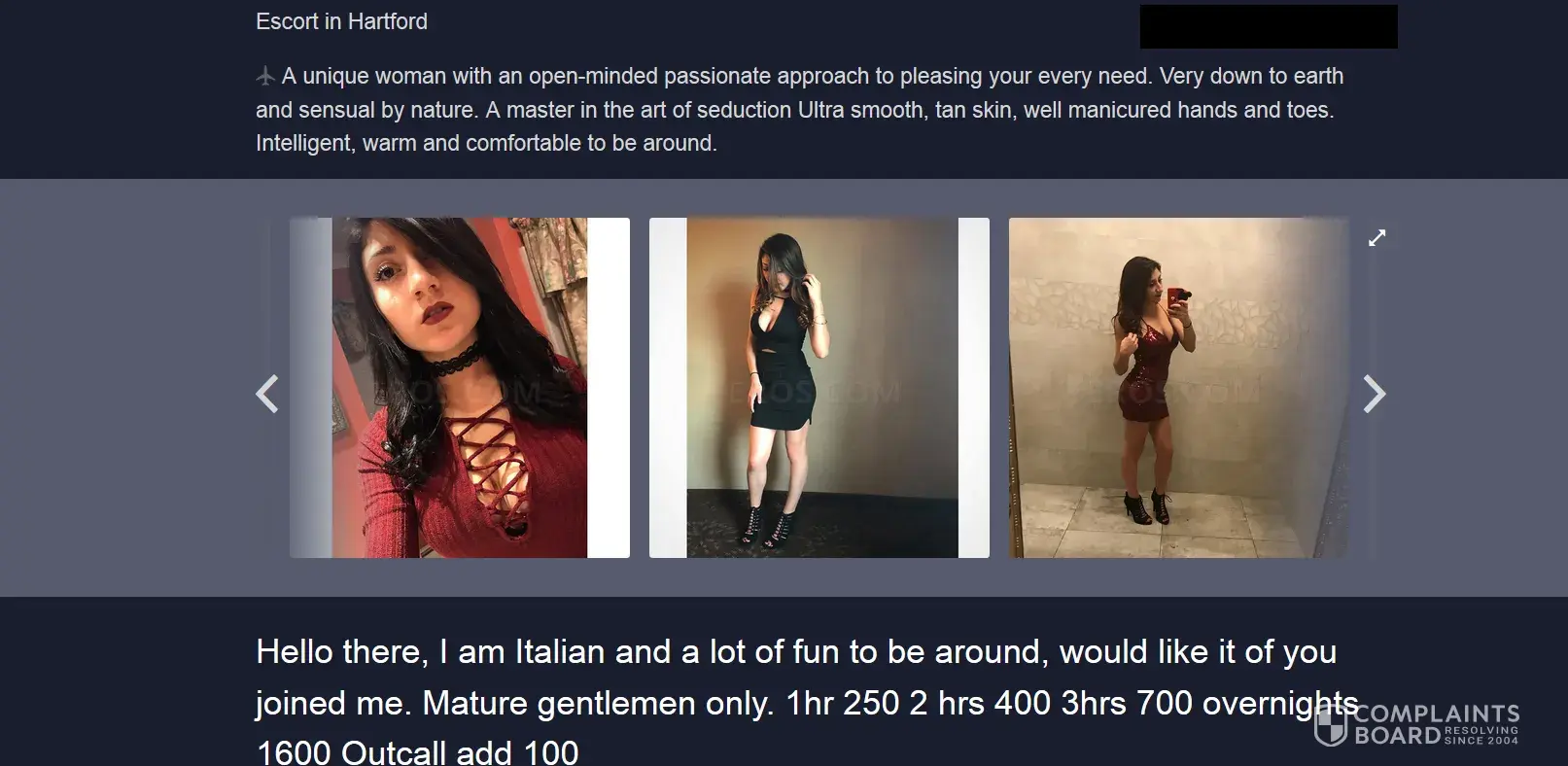The height and width of the screenshot is (766, 1568).
Task: Show the previous photo with left chevron
Action: click(x=267, y=394)
